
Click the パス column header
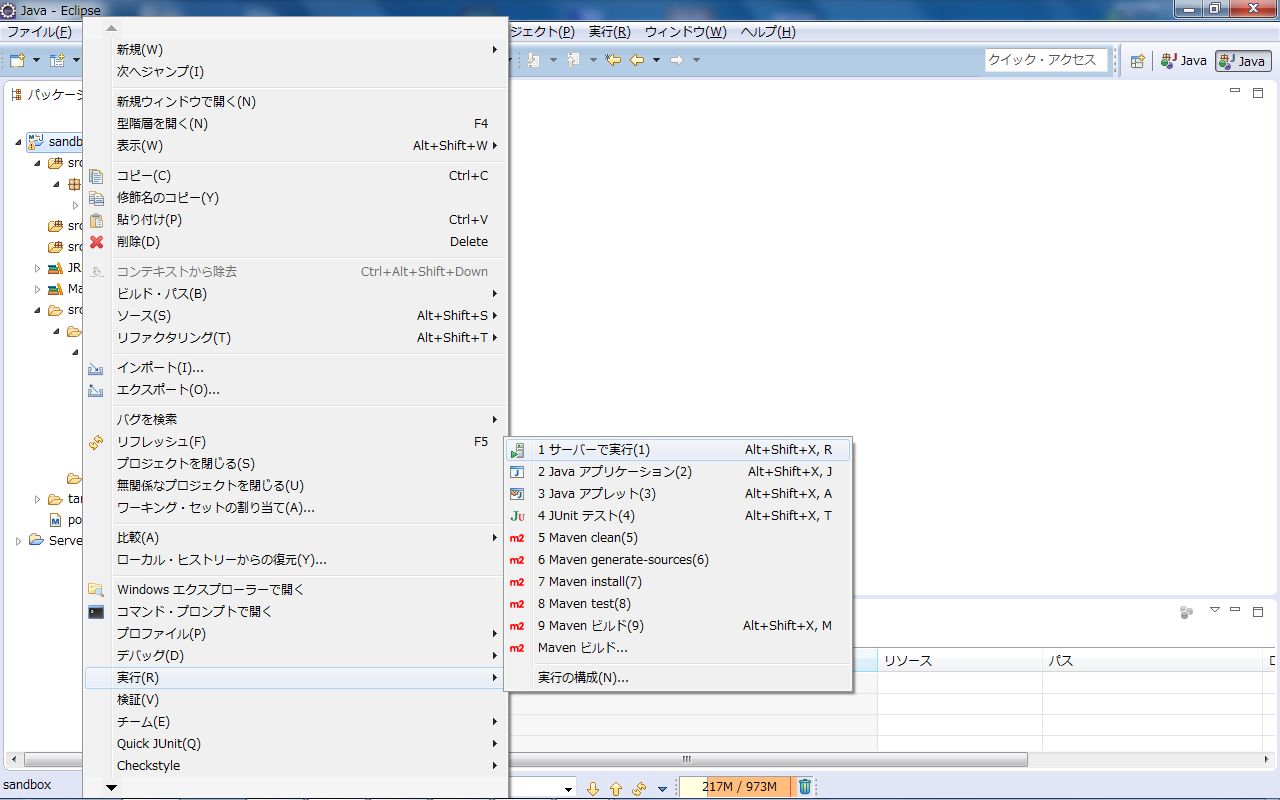(1152, 661)
